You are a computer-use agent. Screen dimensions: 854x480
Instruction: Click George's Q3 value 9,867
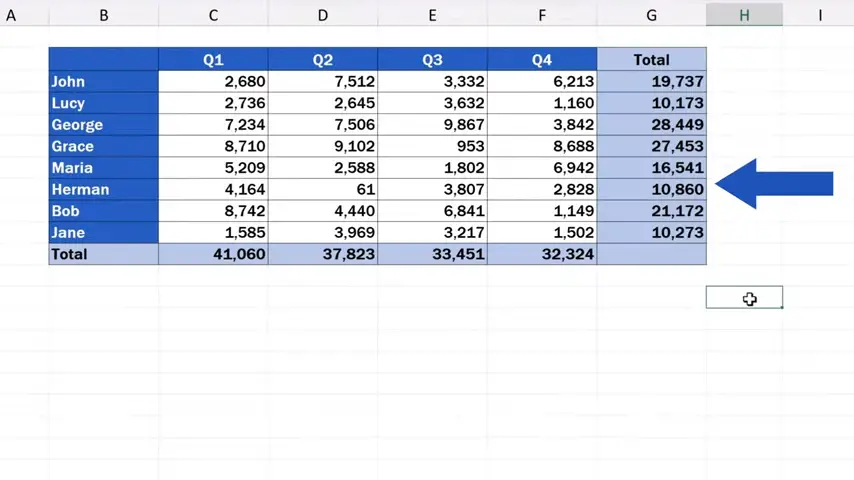click(432, 125)
